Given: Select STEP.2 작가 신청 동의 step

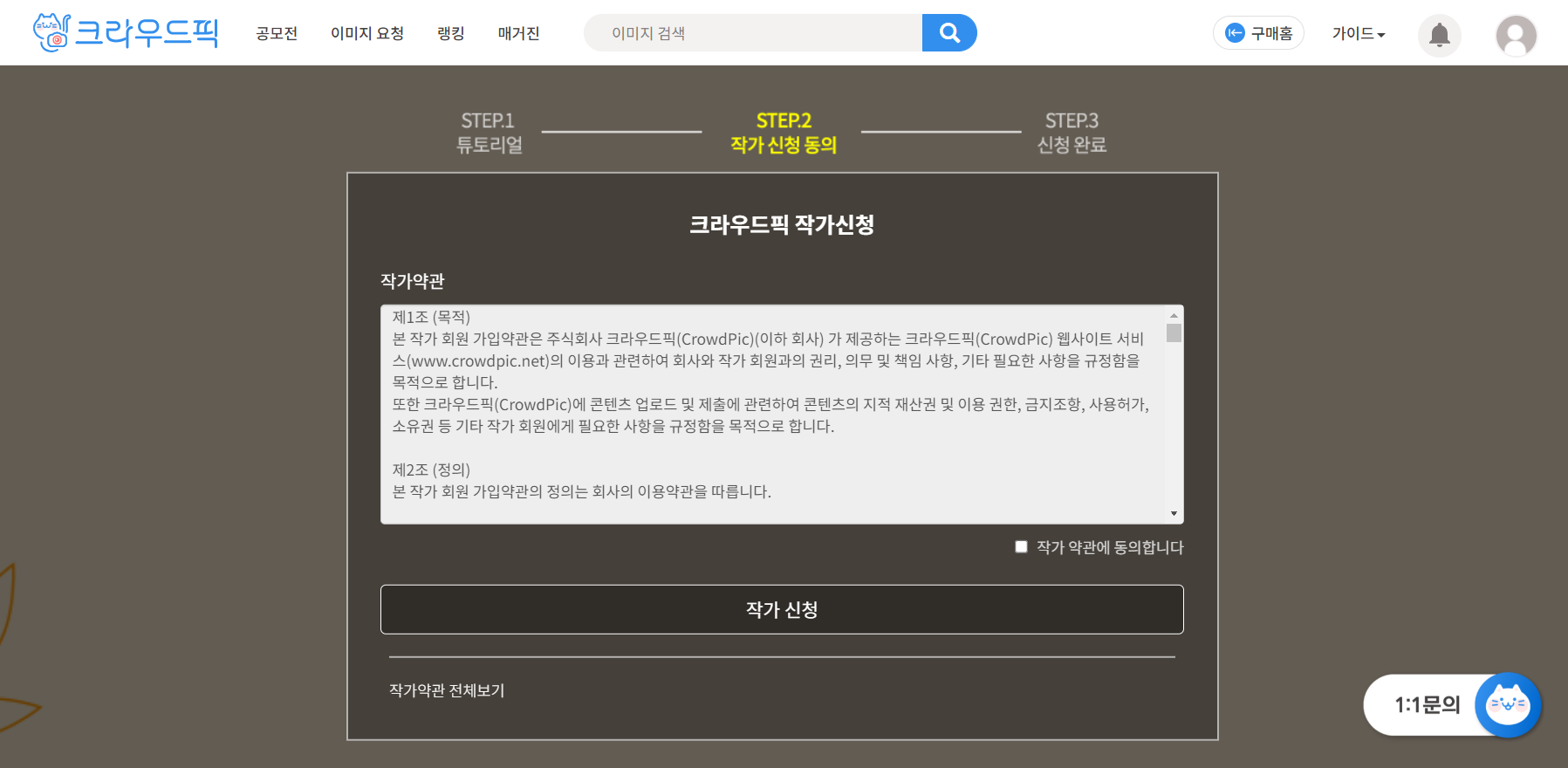Looking at the screenshot, I should click(x=784, y=133).
